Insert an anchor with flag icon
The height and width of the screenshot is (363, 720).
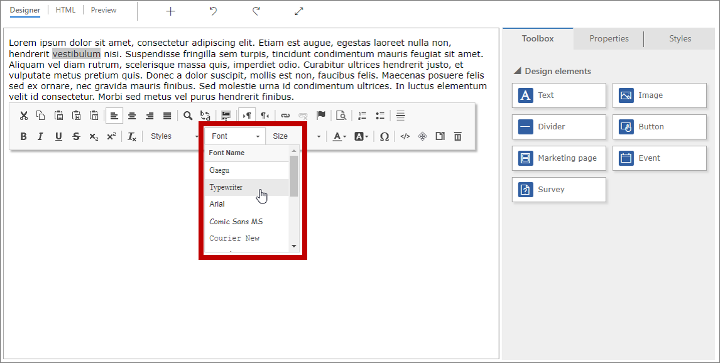321,116
